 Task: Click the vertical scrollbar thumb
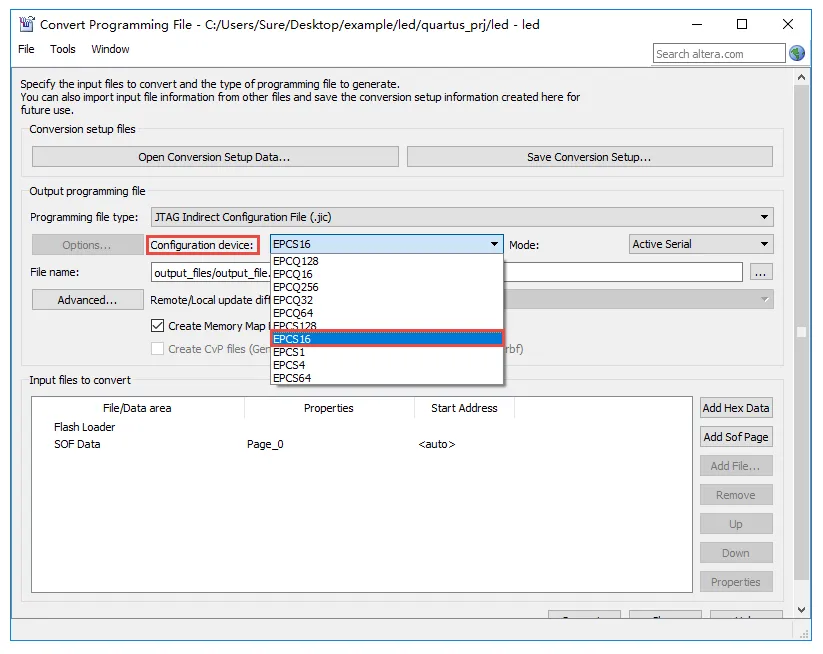[801, 332]
